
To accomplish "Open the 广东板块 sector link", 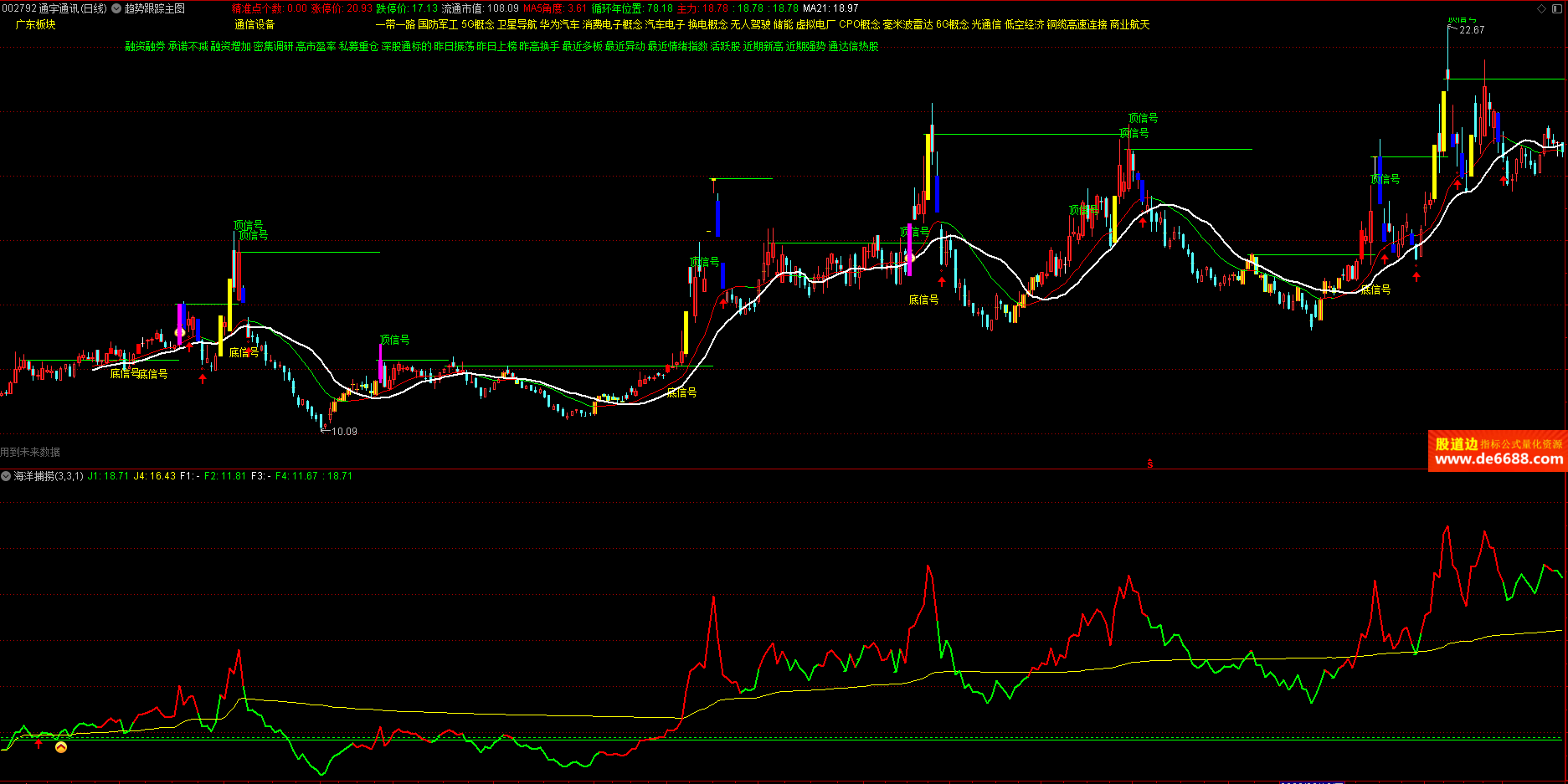I will click(36, 25).
